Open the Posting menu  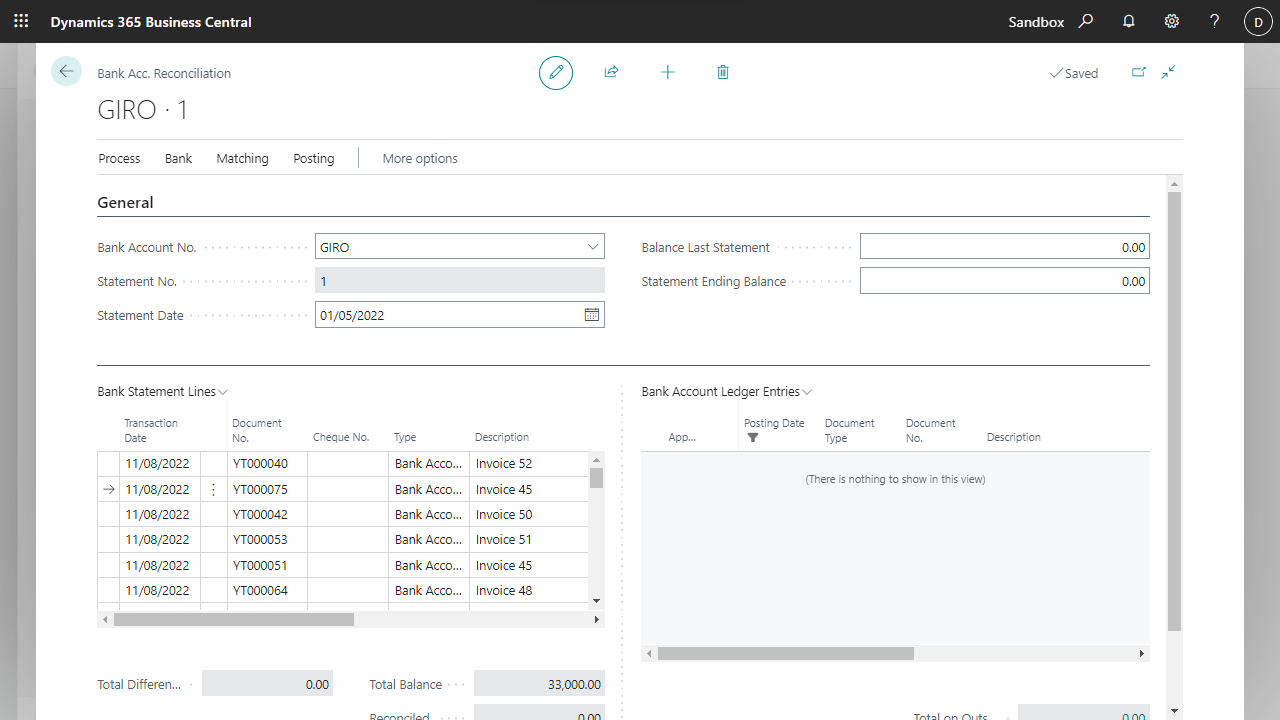314,158
